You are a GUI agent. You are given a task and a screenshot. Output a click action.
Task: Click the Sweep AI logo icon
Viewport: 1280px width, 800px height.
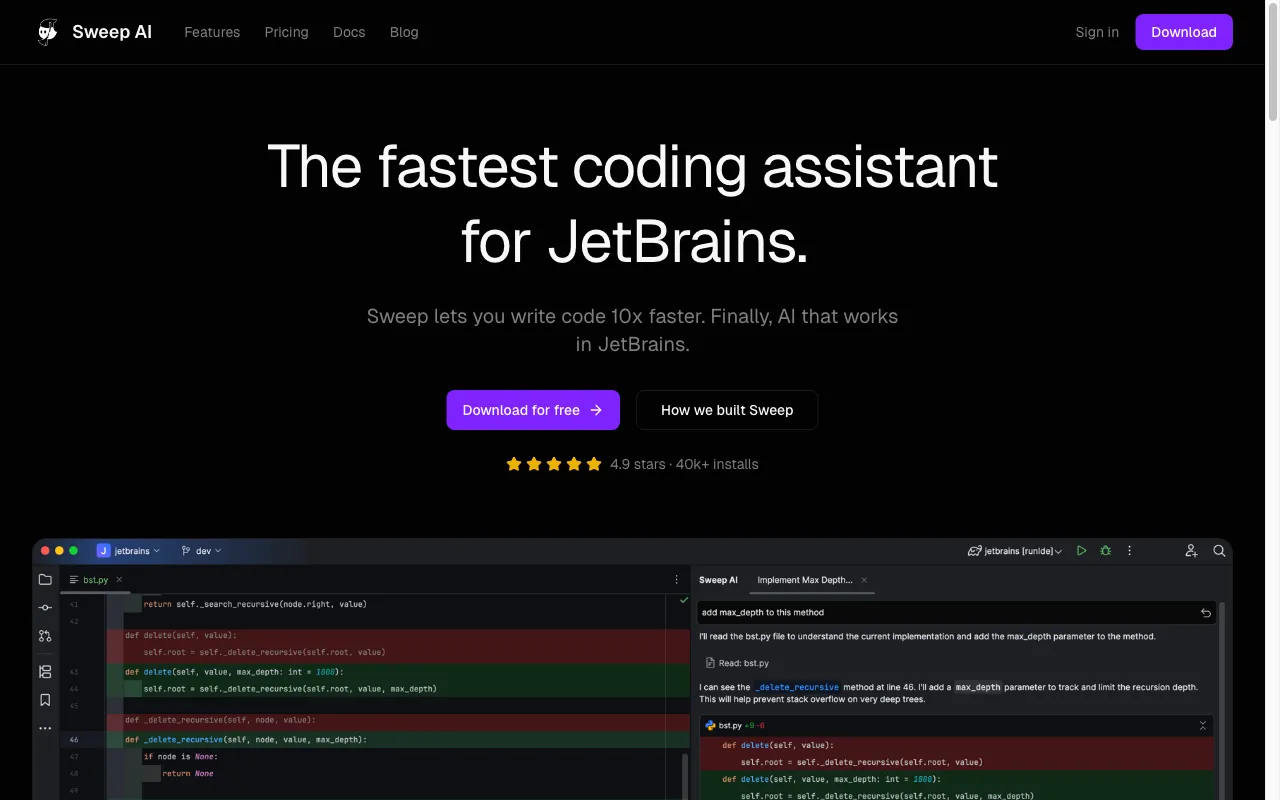48,32
